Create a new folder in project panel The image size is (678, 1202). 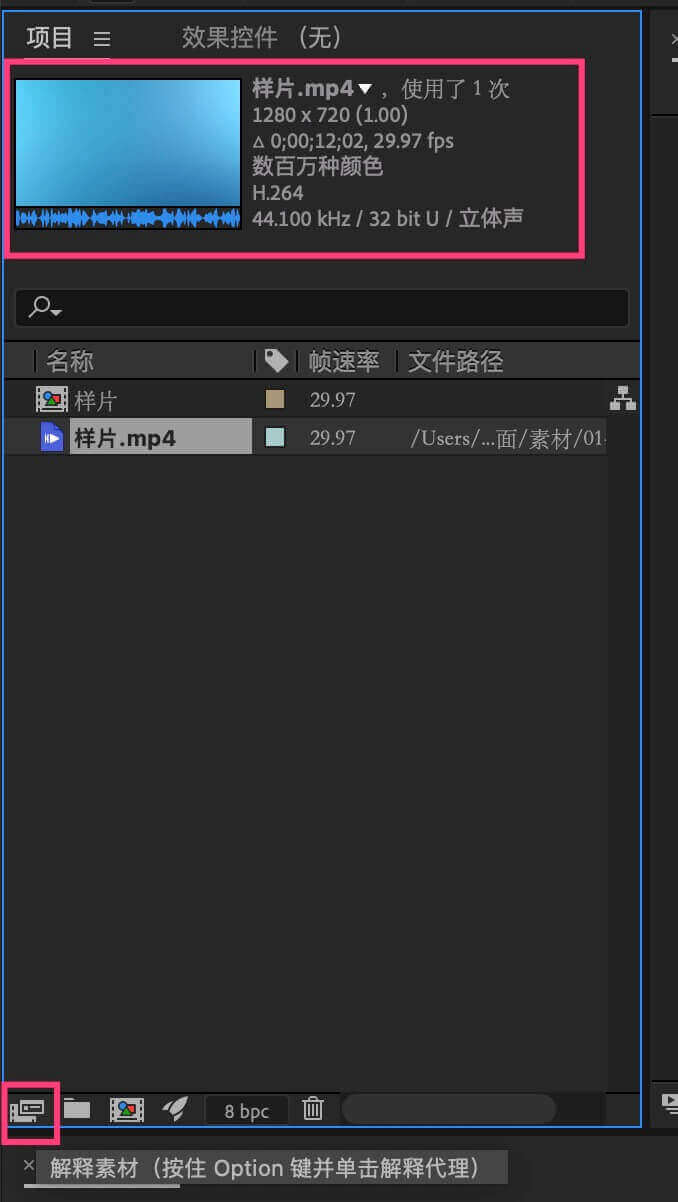[x=77, y=1108]
